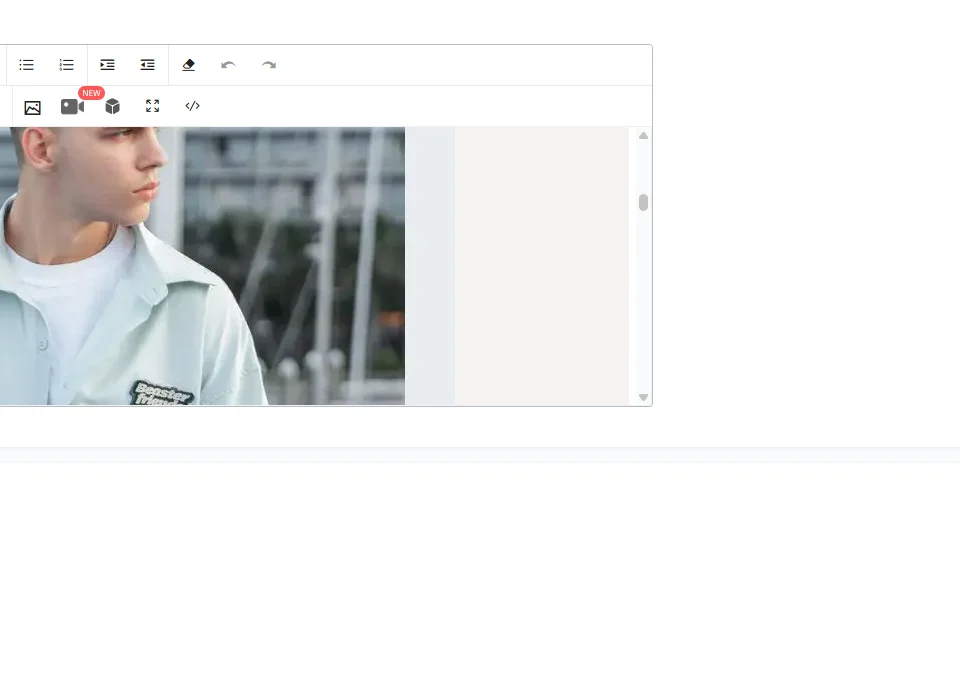Undo the last edit
Image resolution: width=960 pixels, height=692 pixels.
[x=228, y=65]
